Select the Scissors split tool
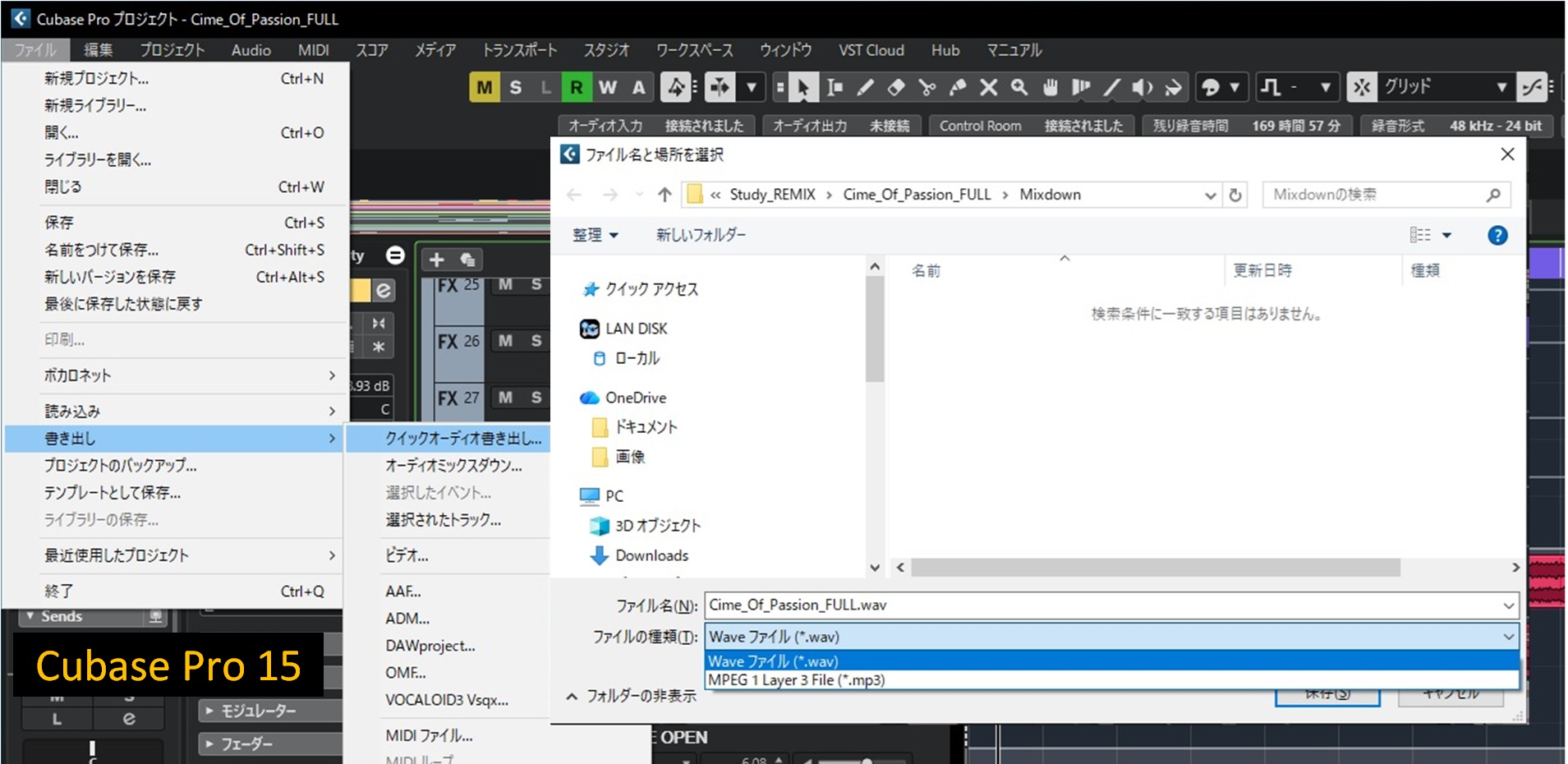 (927, 87)
